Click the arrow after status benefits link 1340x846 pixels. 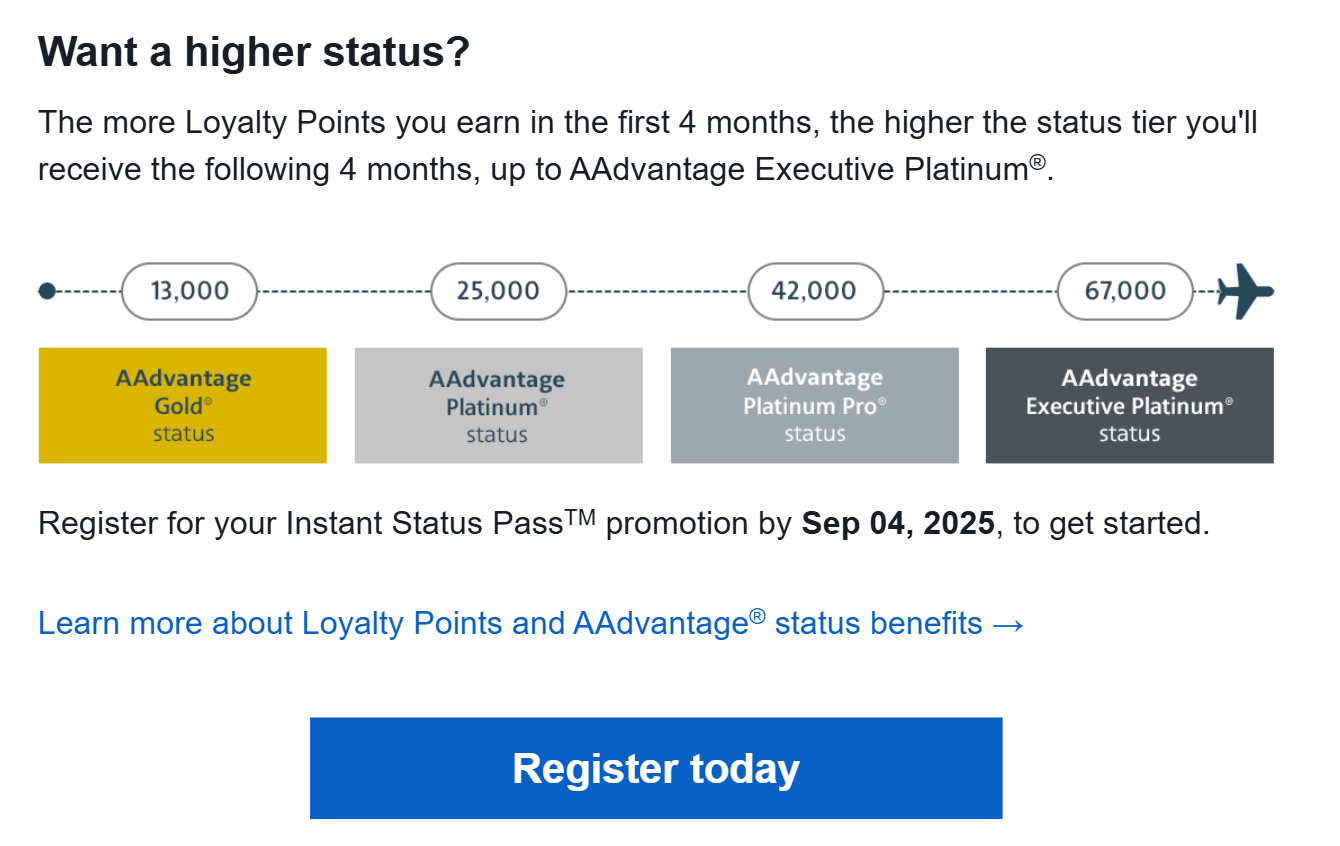tap(1009, 625)
